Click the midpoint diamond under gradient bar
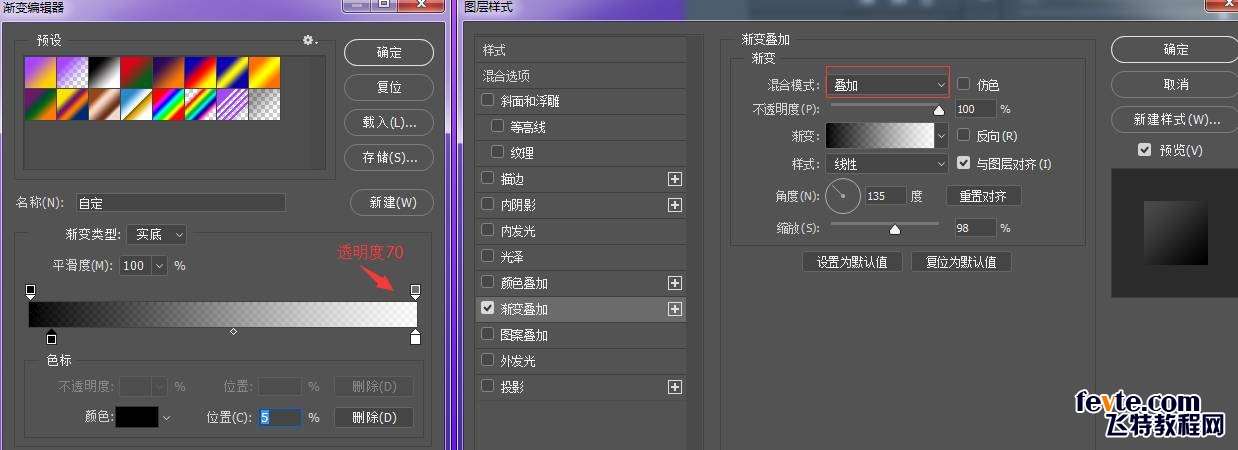 click(x=233, y=331)
